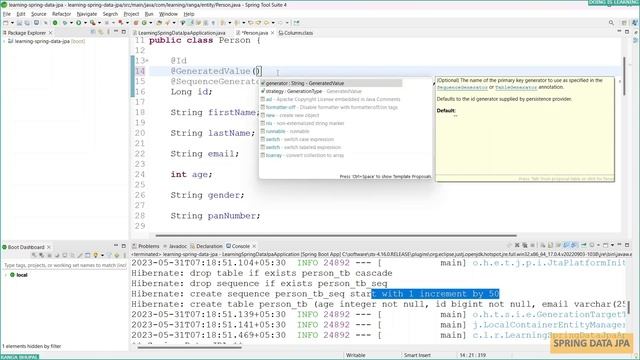The image size is (640, 360).
Task: Expand the learning-spring-data-jpa project node
Action: tap(4, 41)
